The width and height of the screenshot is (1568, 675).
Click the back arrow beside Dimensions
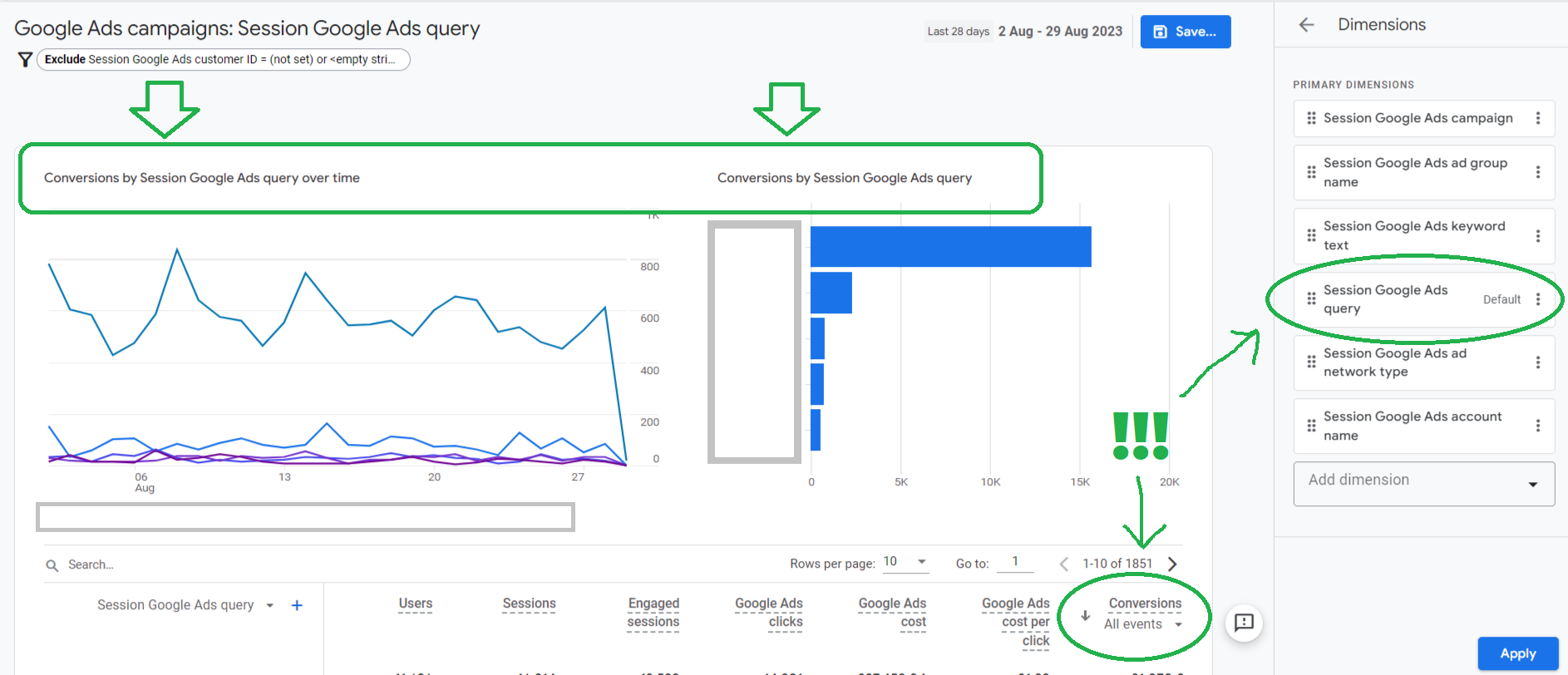coord(1306,25)
